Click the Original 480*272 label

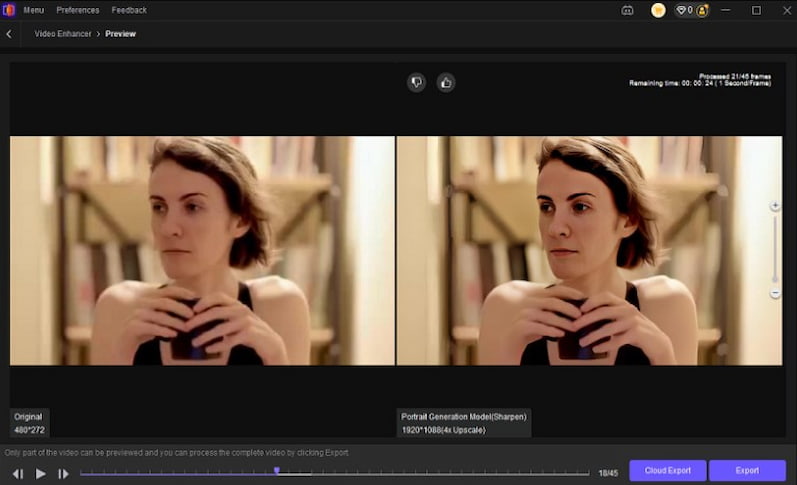click(29, 423)
